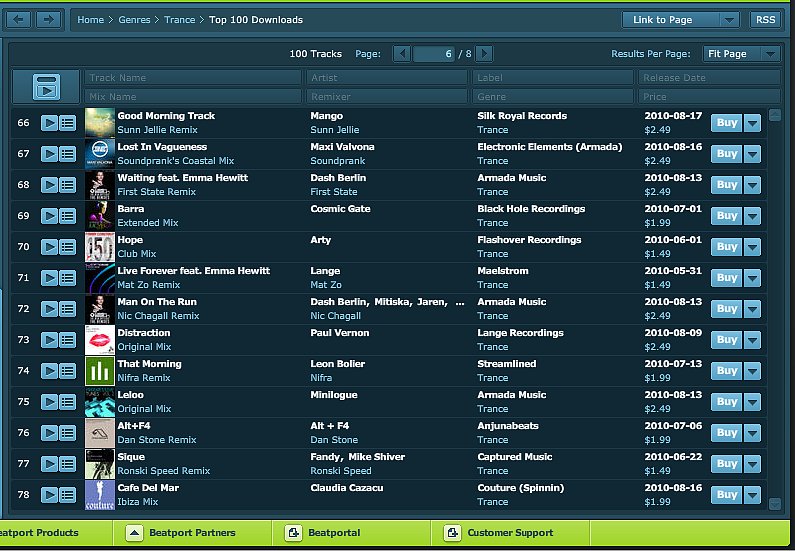
Task: Click the RSS button
Action: pos(765,19)
